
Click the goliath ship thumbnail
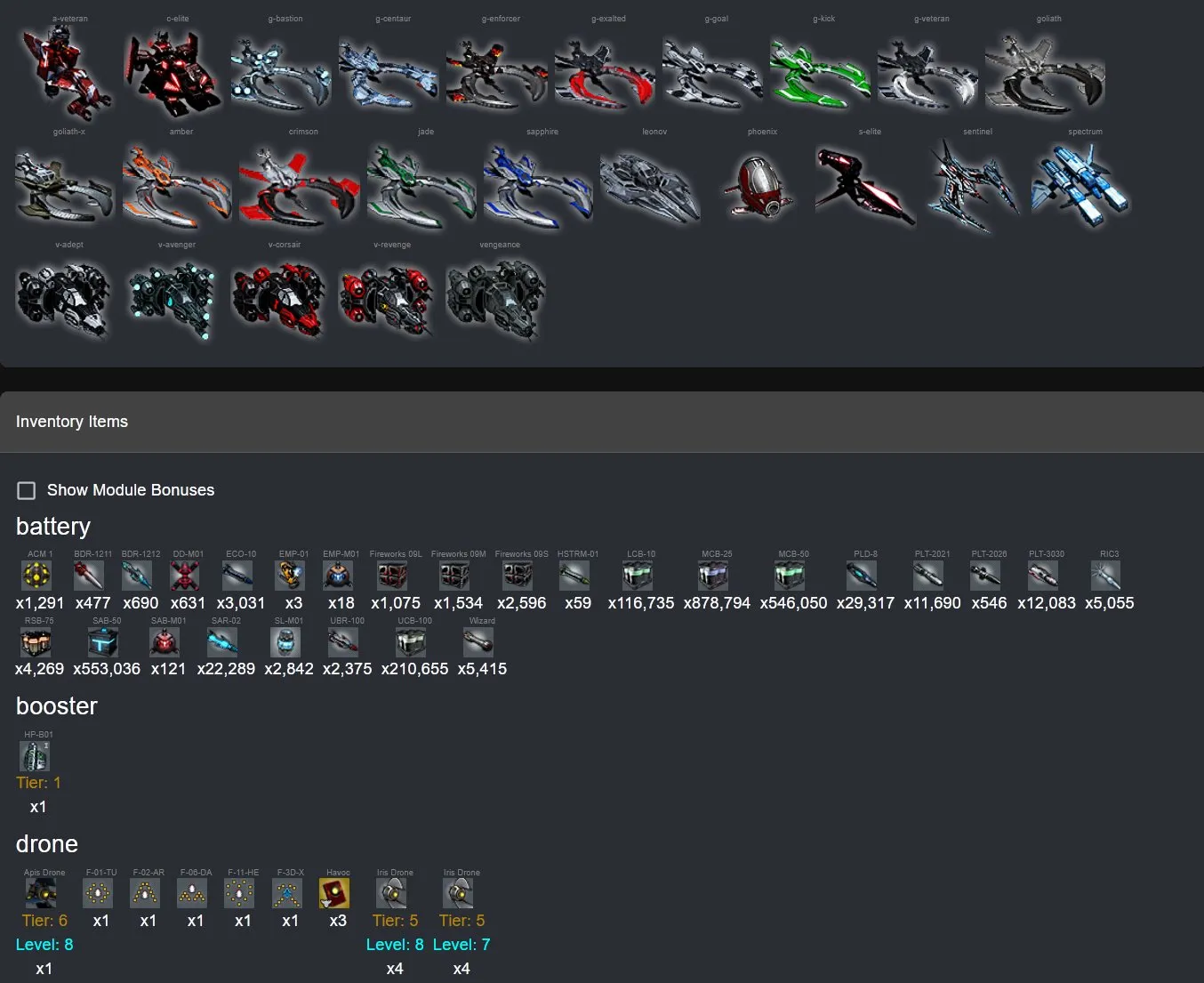click(1046, 75)
